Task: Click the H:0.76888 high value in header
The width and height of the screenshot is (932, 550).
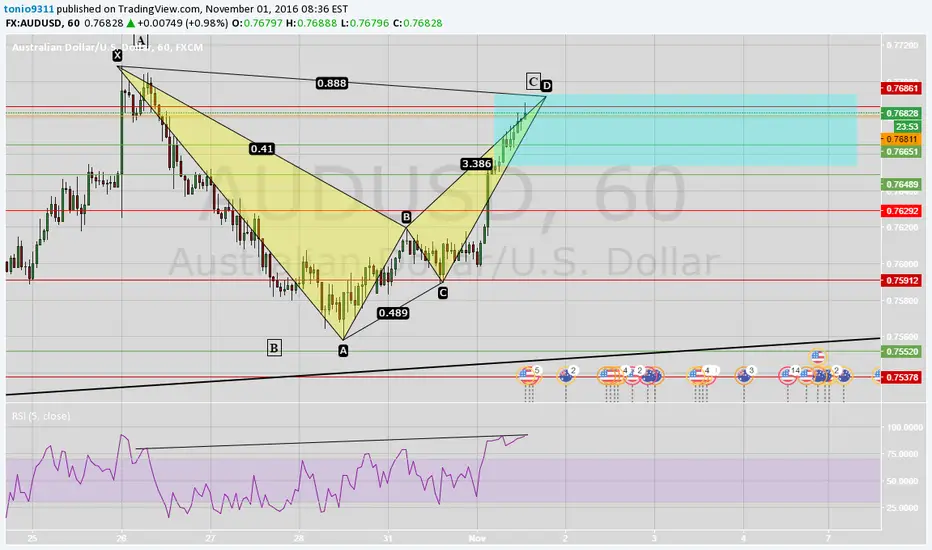Action: [311, 23]
